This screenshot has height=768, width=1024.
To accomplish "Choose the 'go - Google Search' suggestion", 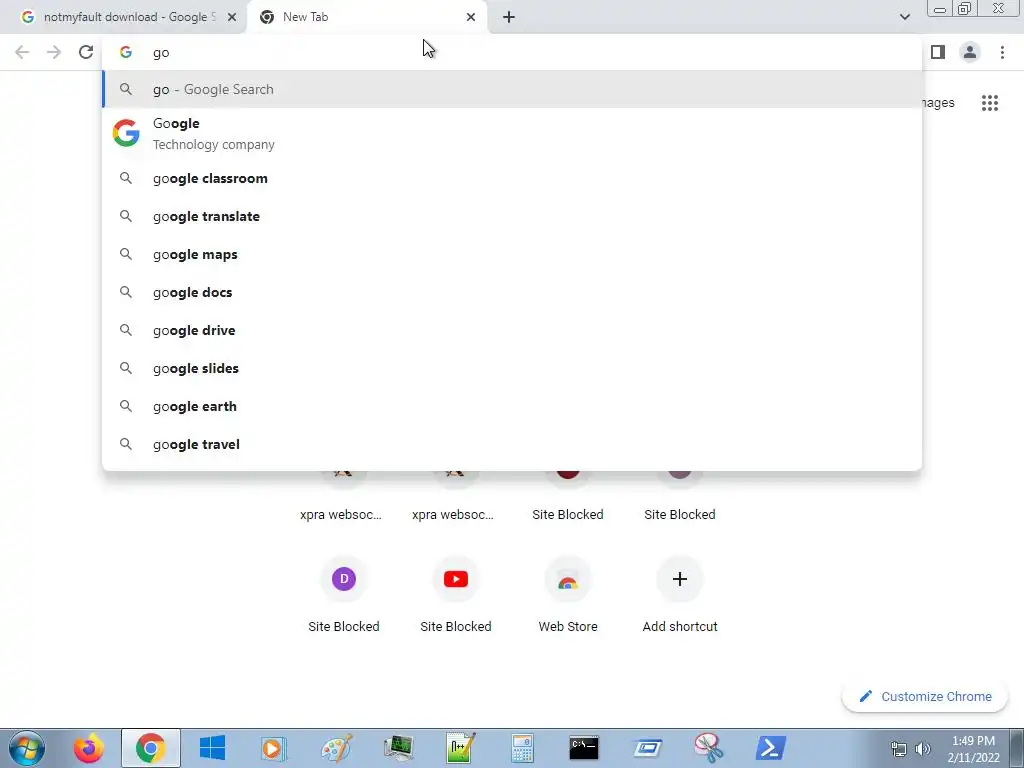I will pos(512,89).
